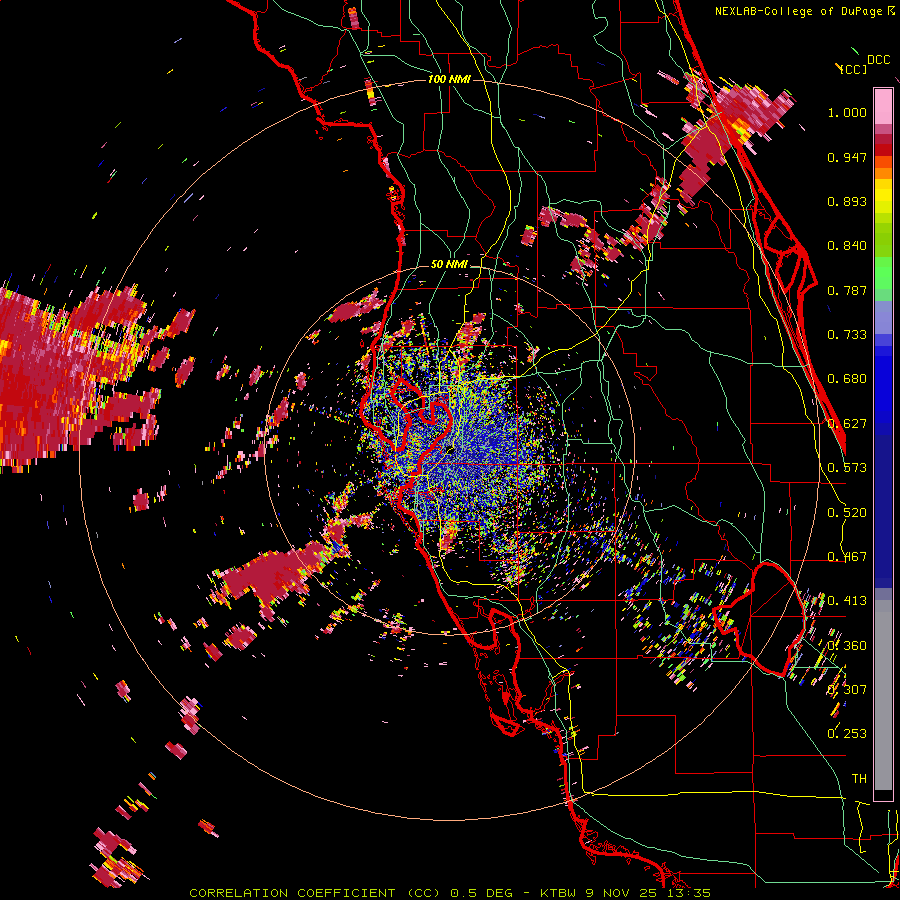Click the 50 NMI range ring label
Image resolution: width=900 pixels, height=900 pixels.
tap(449, 265)
